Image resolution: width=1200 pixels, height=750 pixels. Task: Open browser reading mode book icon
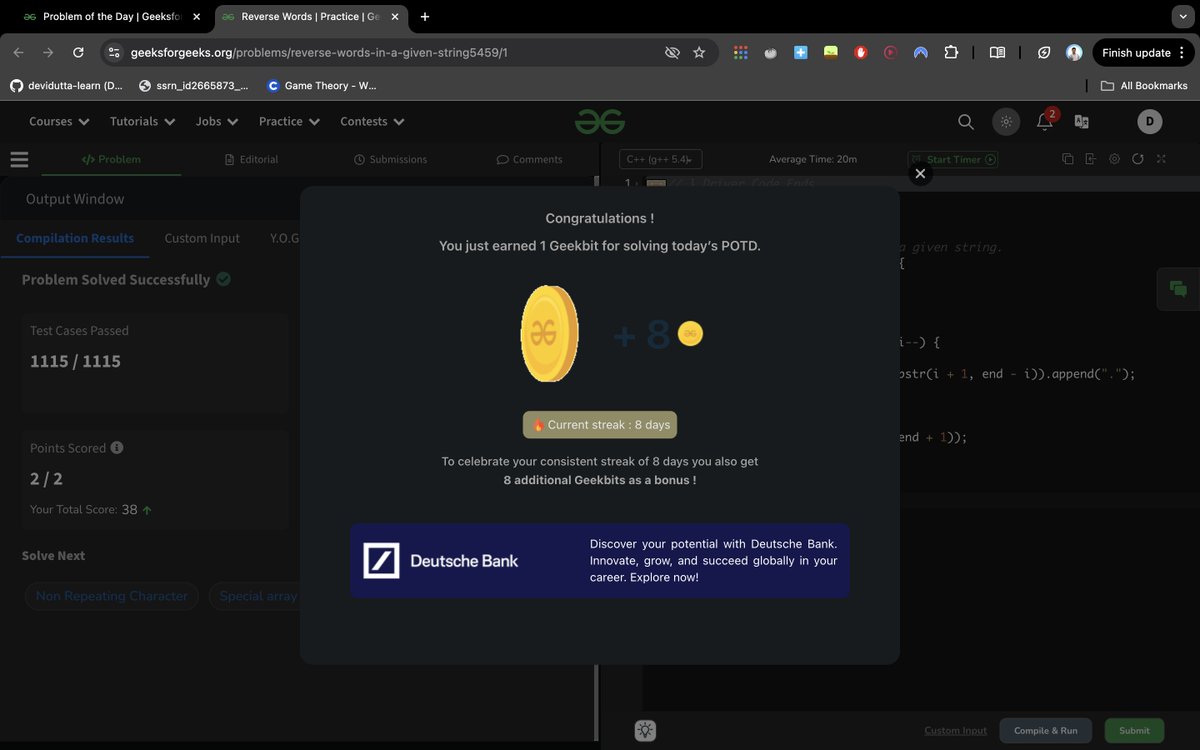[x=997, y=53]
